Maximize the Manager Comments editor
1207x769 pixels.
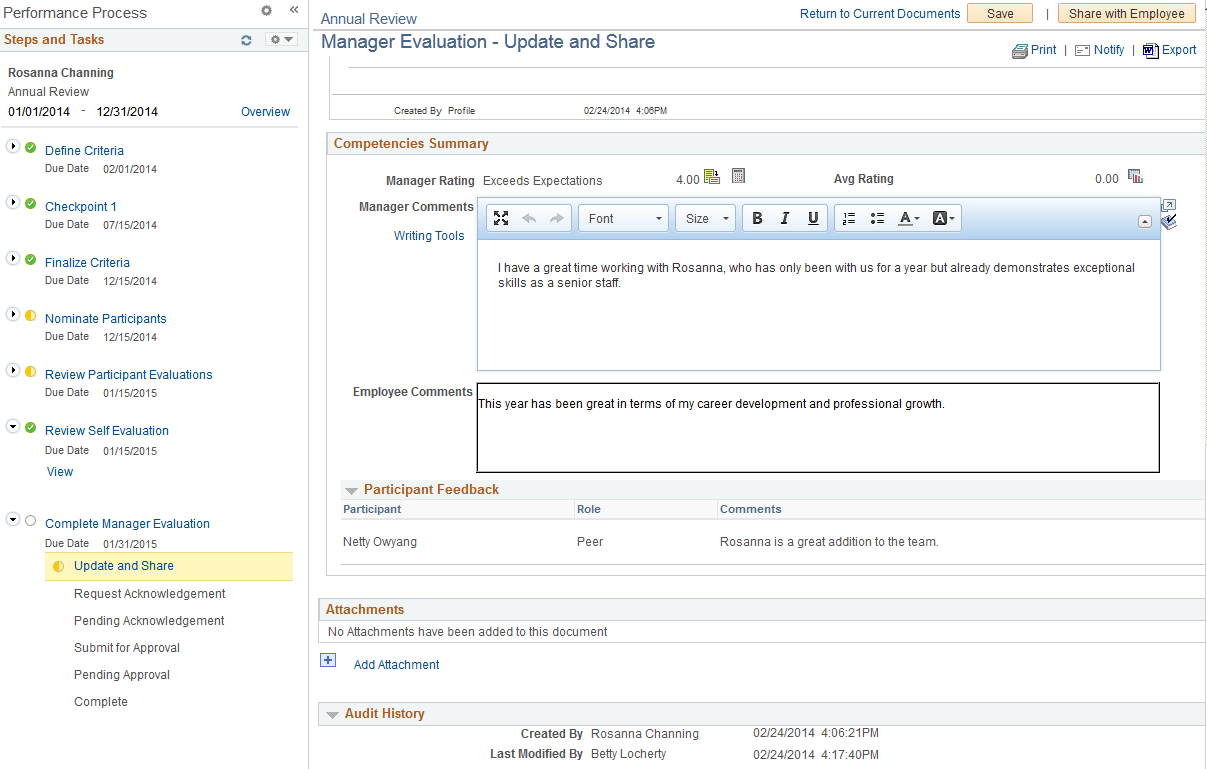coord(502,218)
